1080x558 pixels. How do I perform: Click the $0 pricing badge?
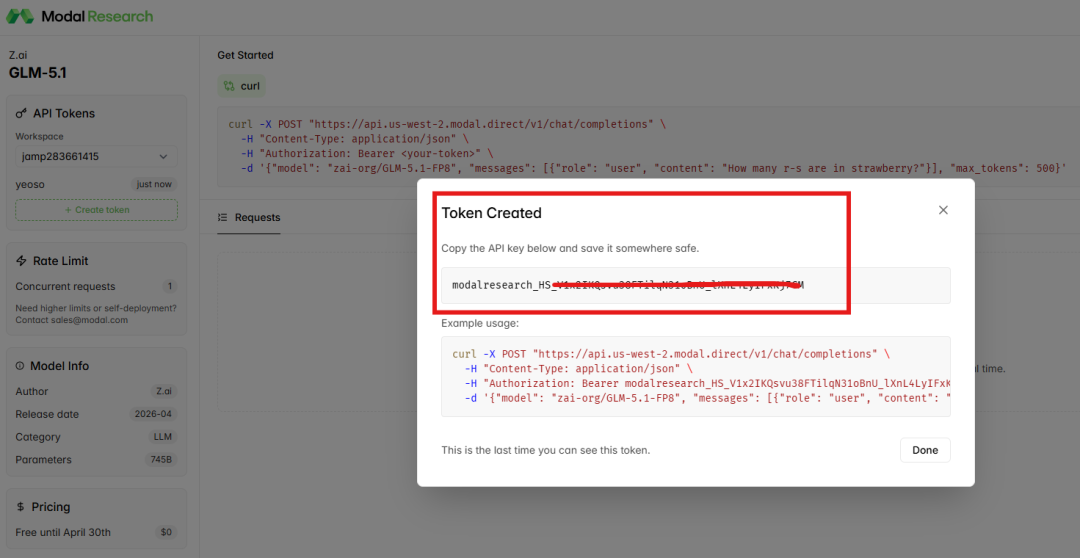[x=165, y=533]
